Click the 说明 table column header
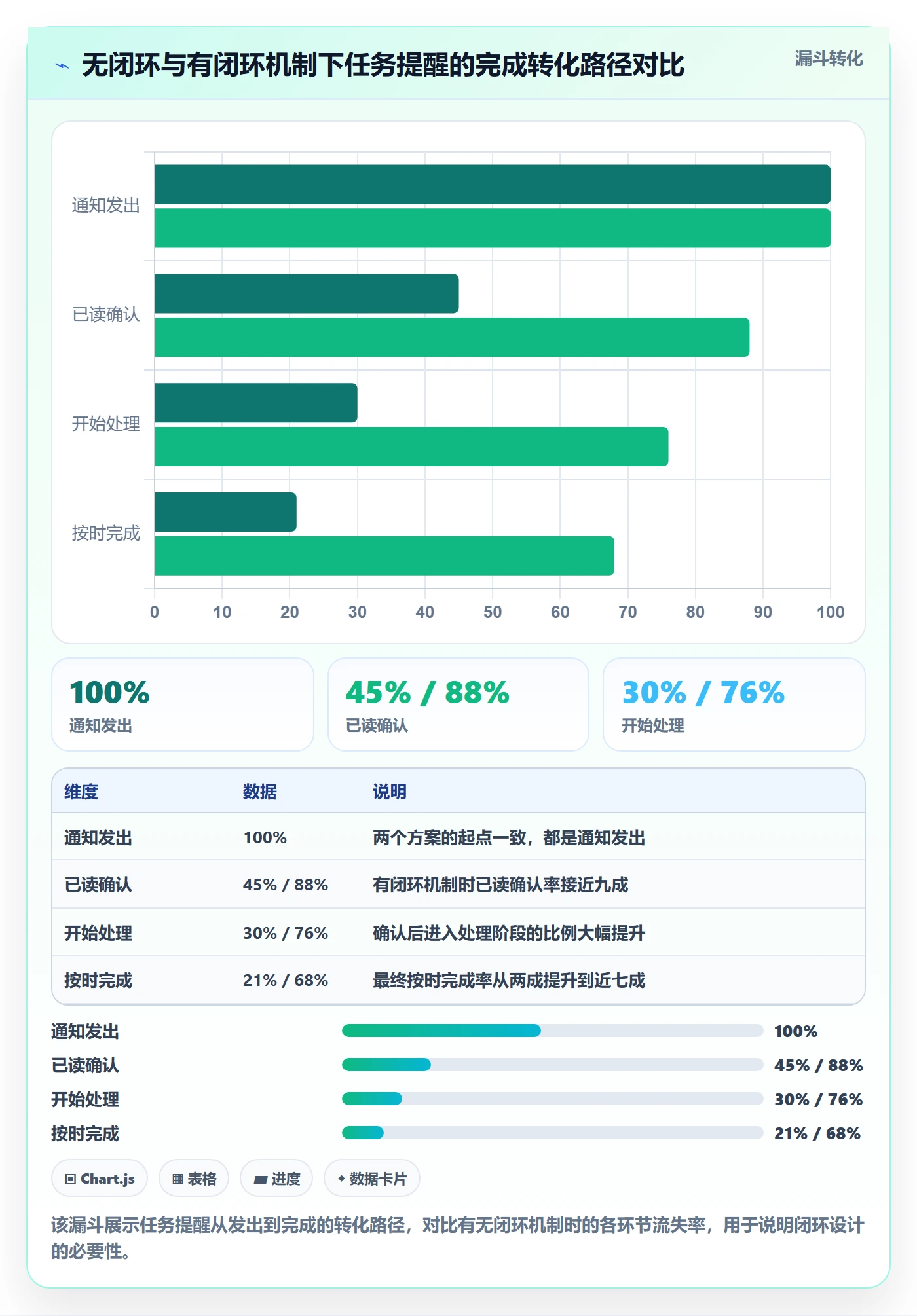The width and height of the screenshot is (917, 1316). tap(390, 792)
